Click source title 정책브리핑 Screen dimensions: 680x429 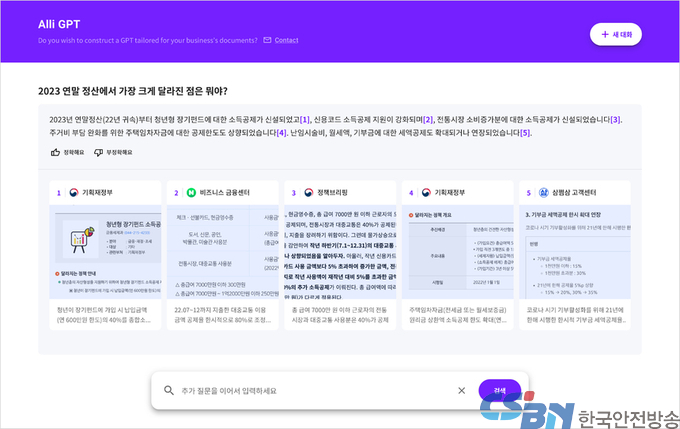pyautogui.click(x=332, y=192)
